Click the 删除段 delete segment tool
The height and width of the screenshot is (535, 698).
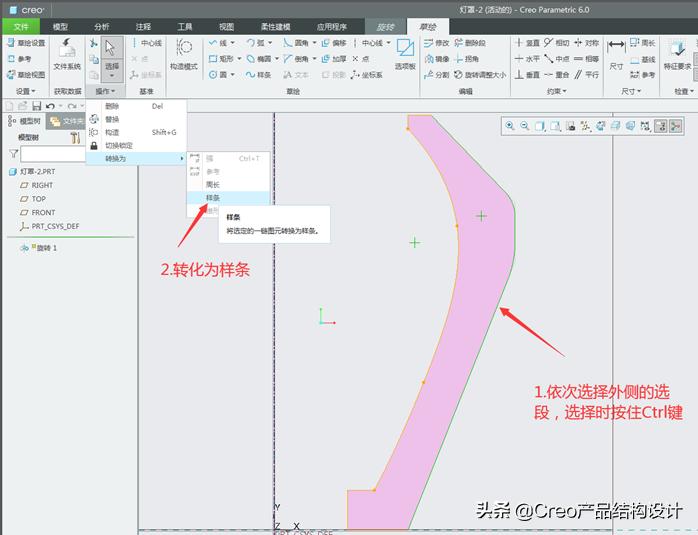pyautogui.click(x=470, y=43)
